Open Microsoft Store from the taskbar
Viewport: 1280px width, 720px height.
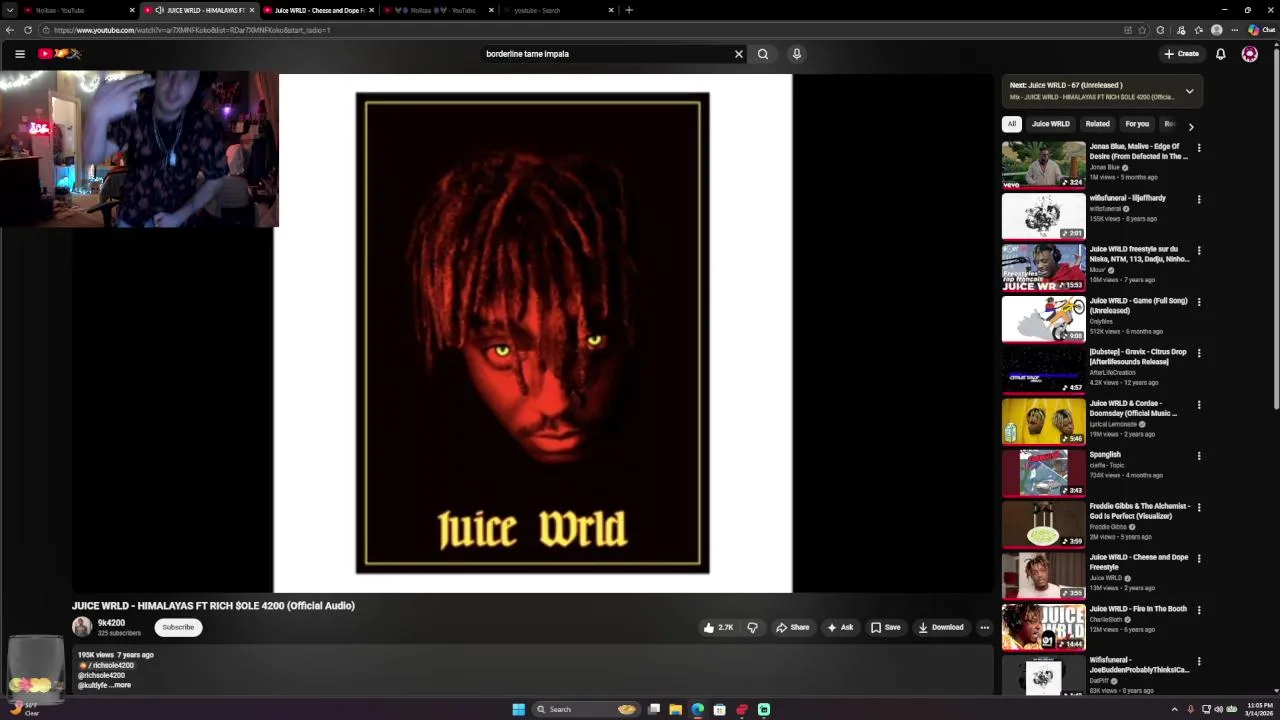719,709
